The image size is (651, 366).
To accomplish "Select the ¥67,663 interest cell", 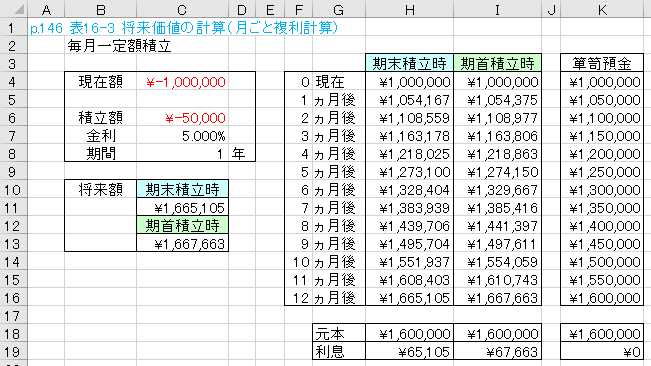I will [497, 351].
